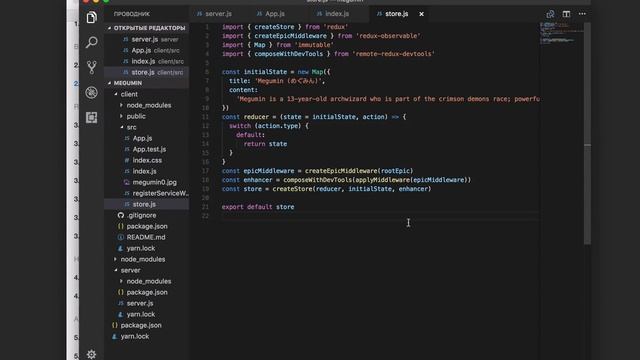Open the Search view in activity bar
Screen dimensions: 640x360
[91, 42]
